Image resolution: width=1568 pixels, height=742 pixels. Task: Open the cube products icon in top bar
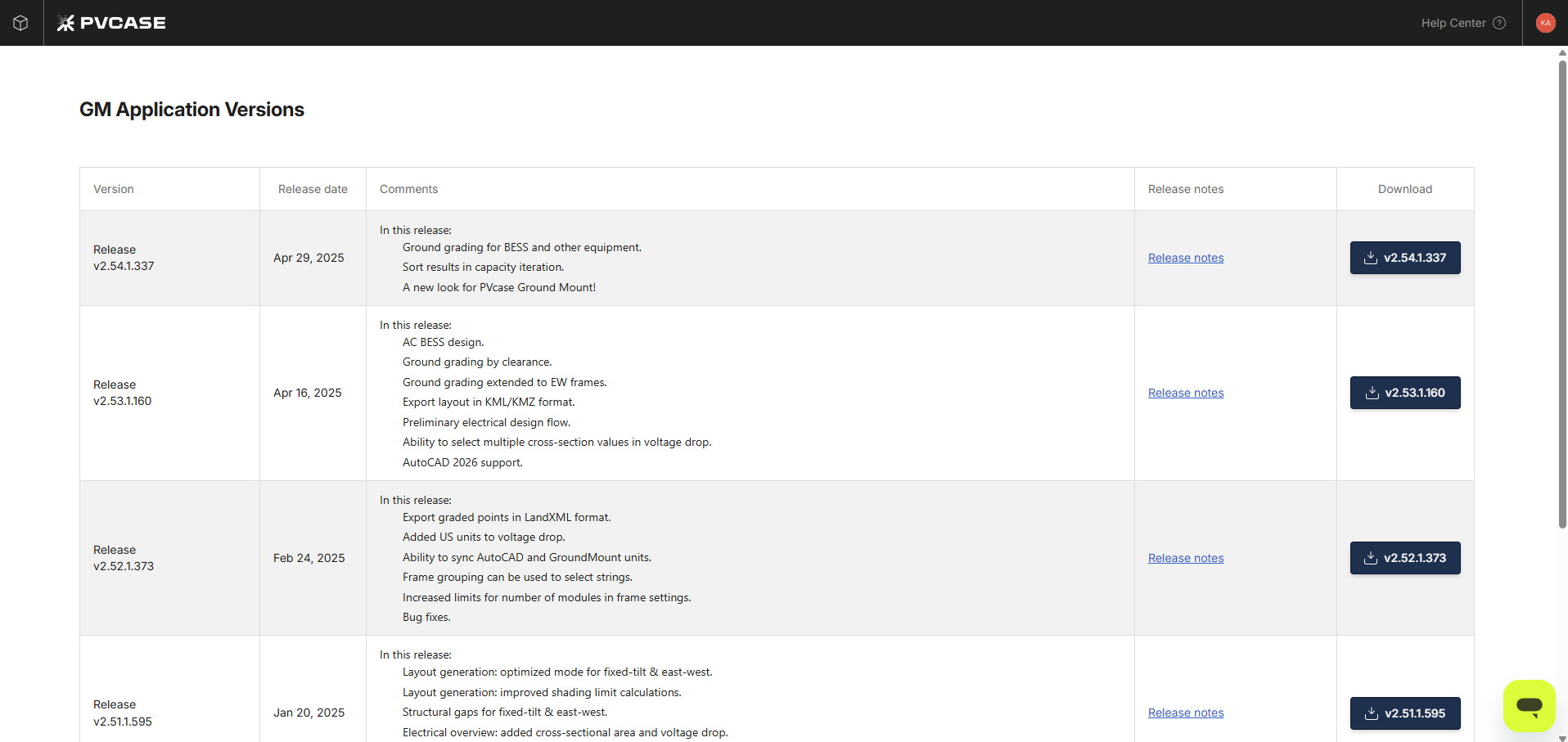coord(21,23)
